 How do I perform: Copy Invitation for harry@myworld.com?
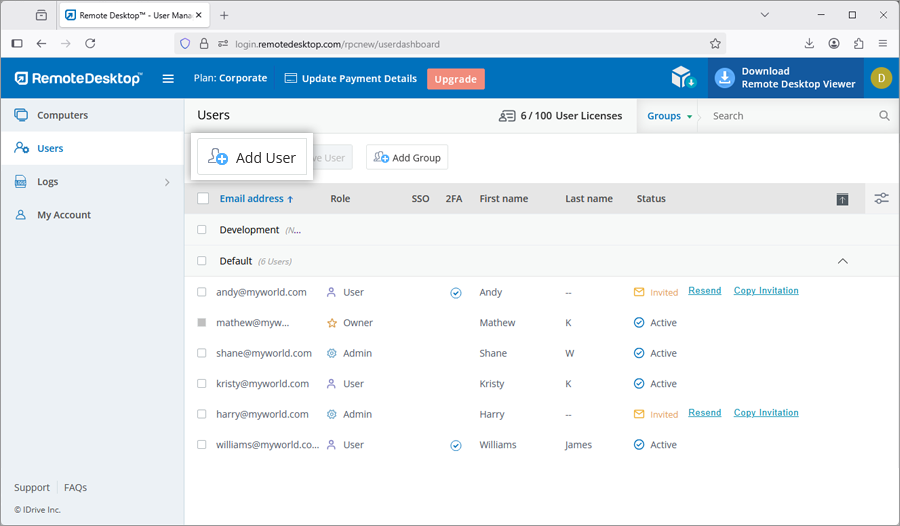(x=766, y=413)
